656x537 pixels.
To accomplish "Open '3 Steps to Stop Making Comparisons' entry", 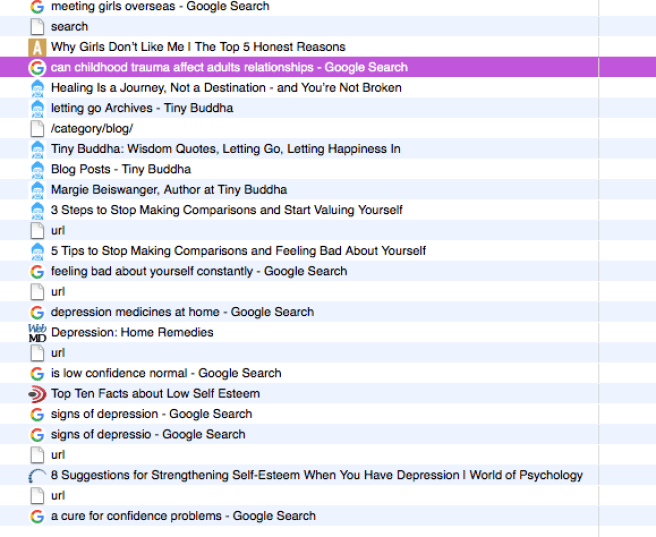I will 226,210.
